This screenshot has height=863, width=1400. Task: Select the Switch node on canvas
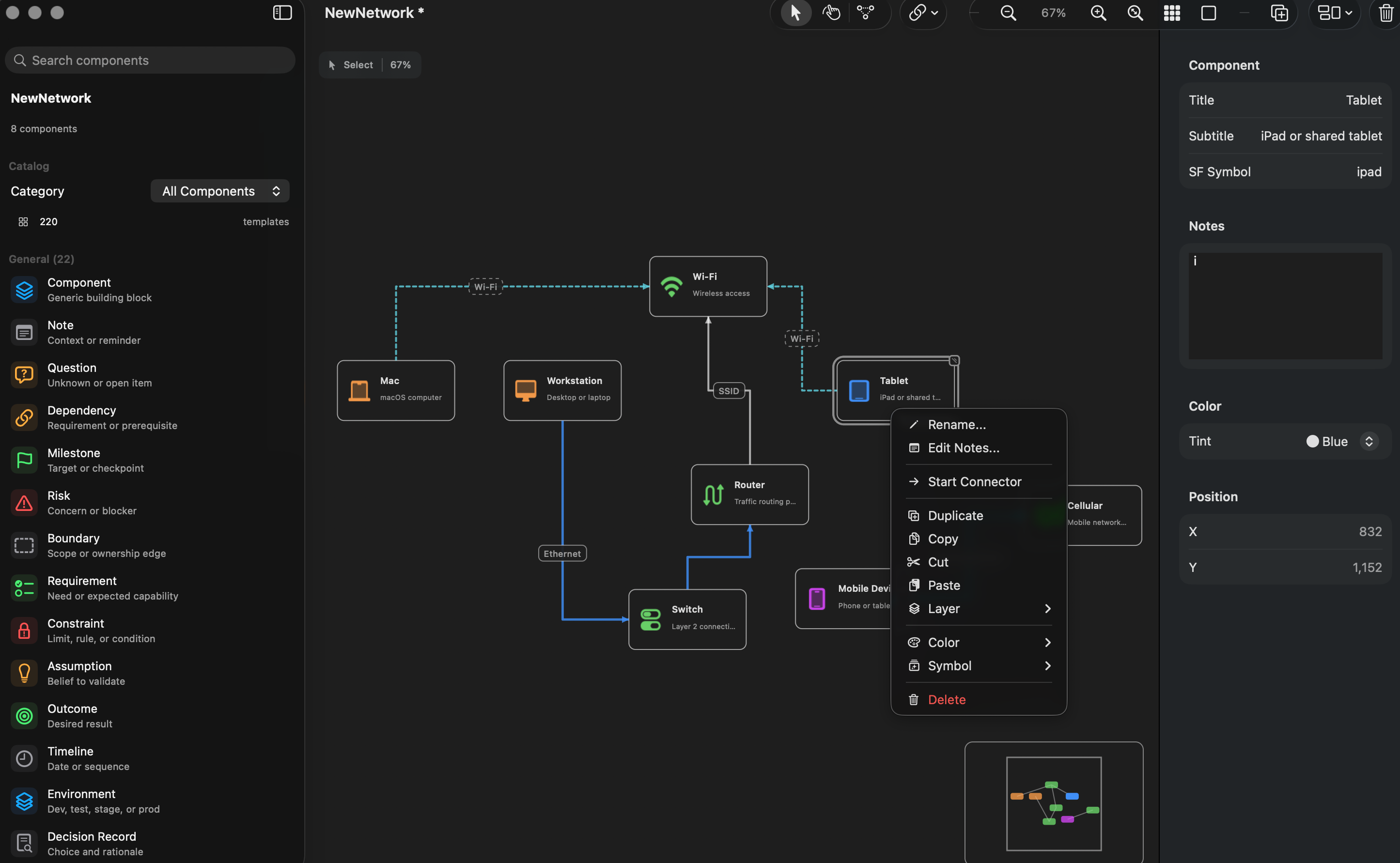687,619
